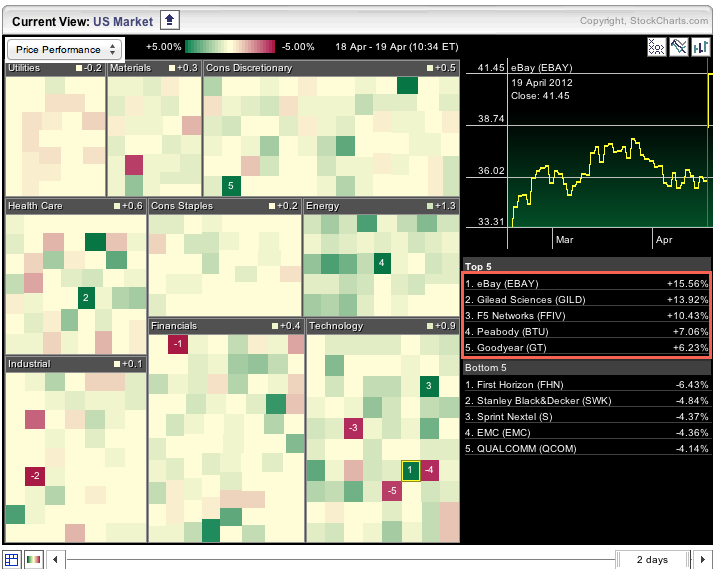Step the date slider left with arrow
This screenshot has width=716, height=569.
[55, 559]
